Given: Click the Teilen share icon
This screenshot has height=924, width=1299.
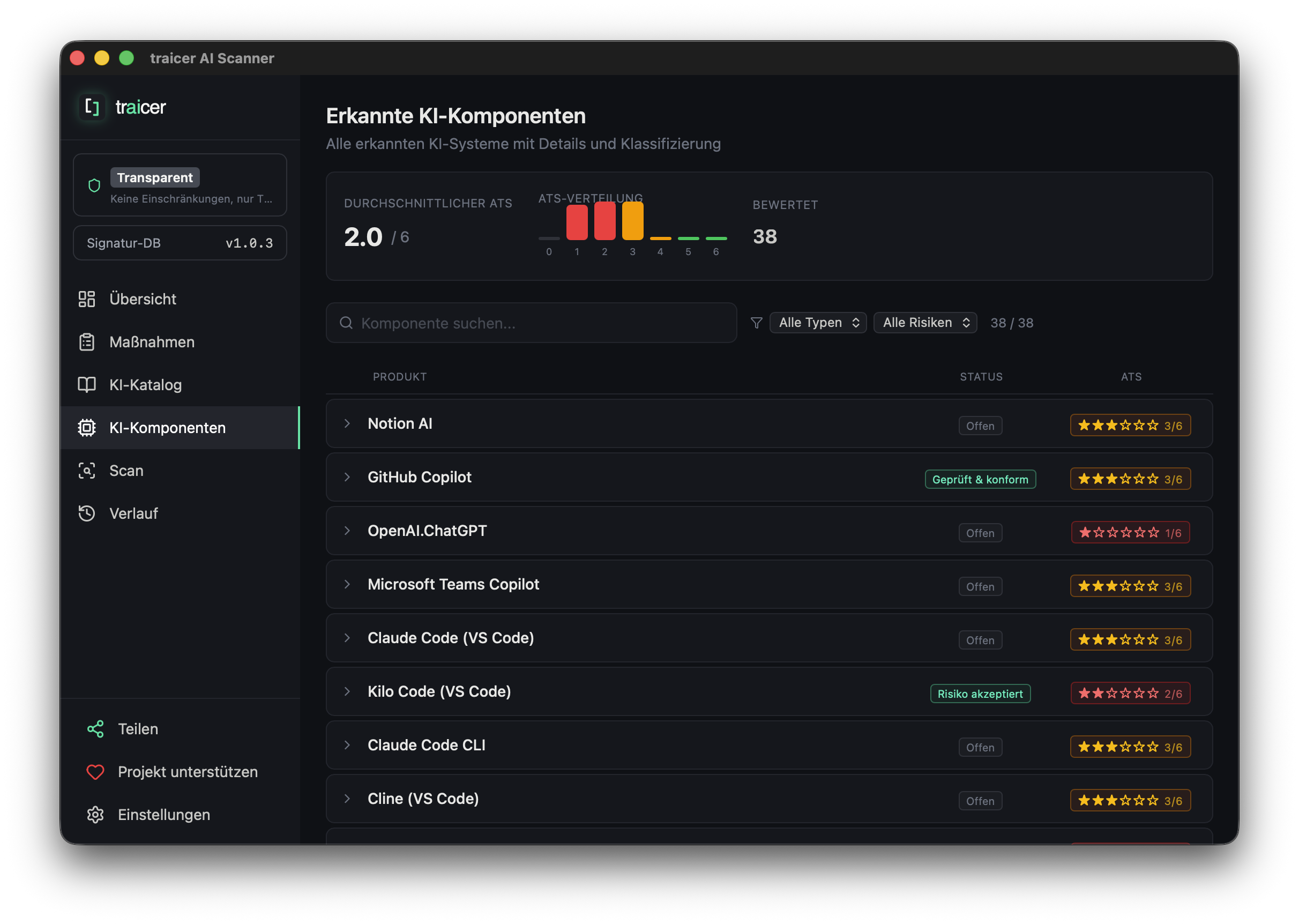Looking at the screenshot, I should [95, 729].
